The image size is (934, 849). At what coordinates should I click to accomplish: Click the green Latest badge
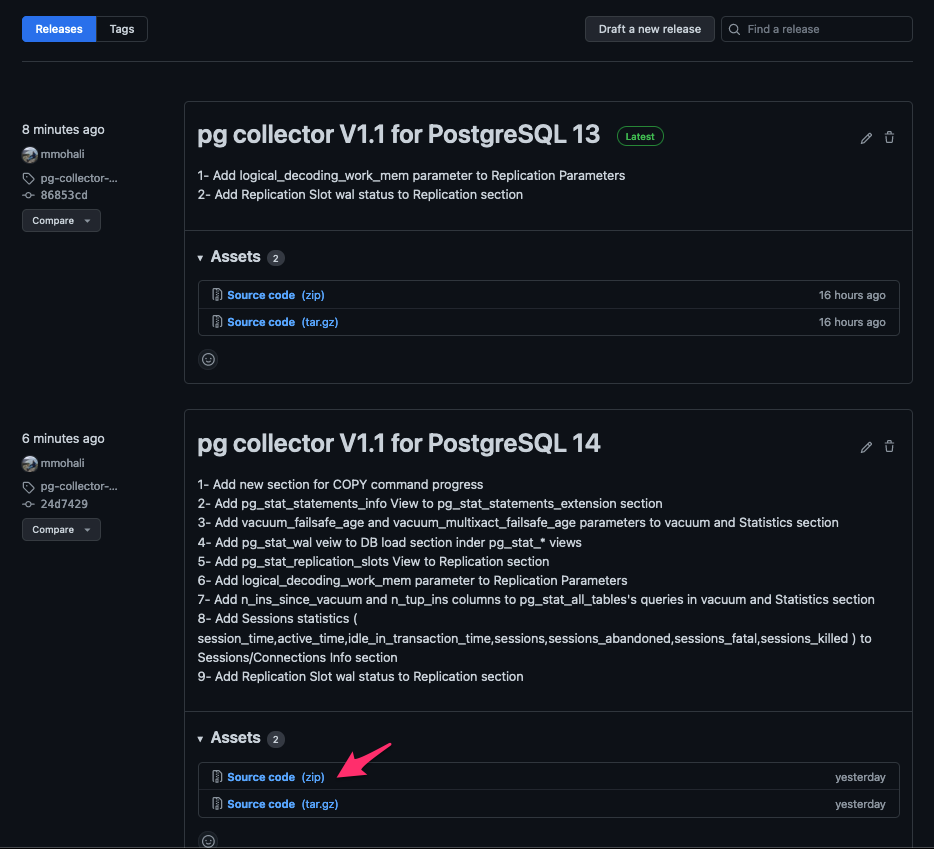(640, 136)
